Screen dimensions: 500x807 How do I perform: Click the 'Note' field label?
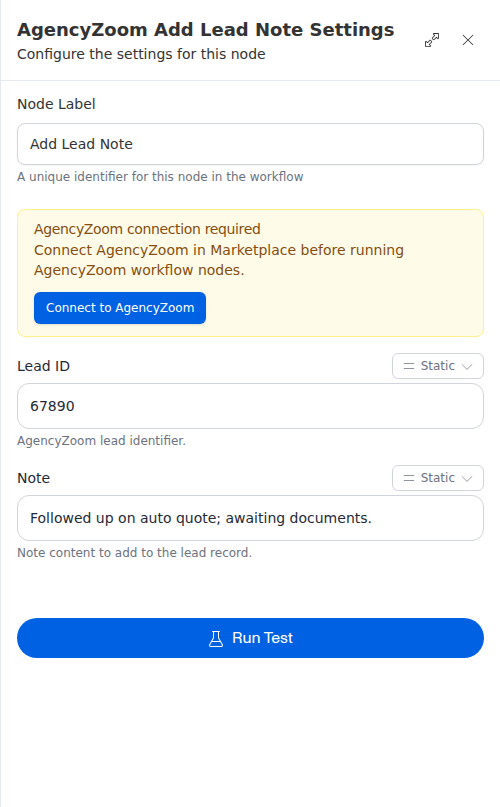point(33,478)
